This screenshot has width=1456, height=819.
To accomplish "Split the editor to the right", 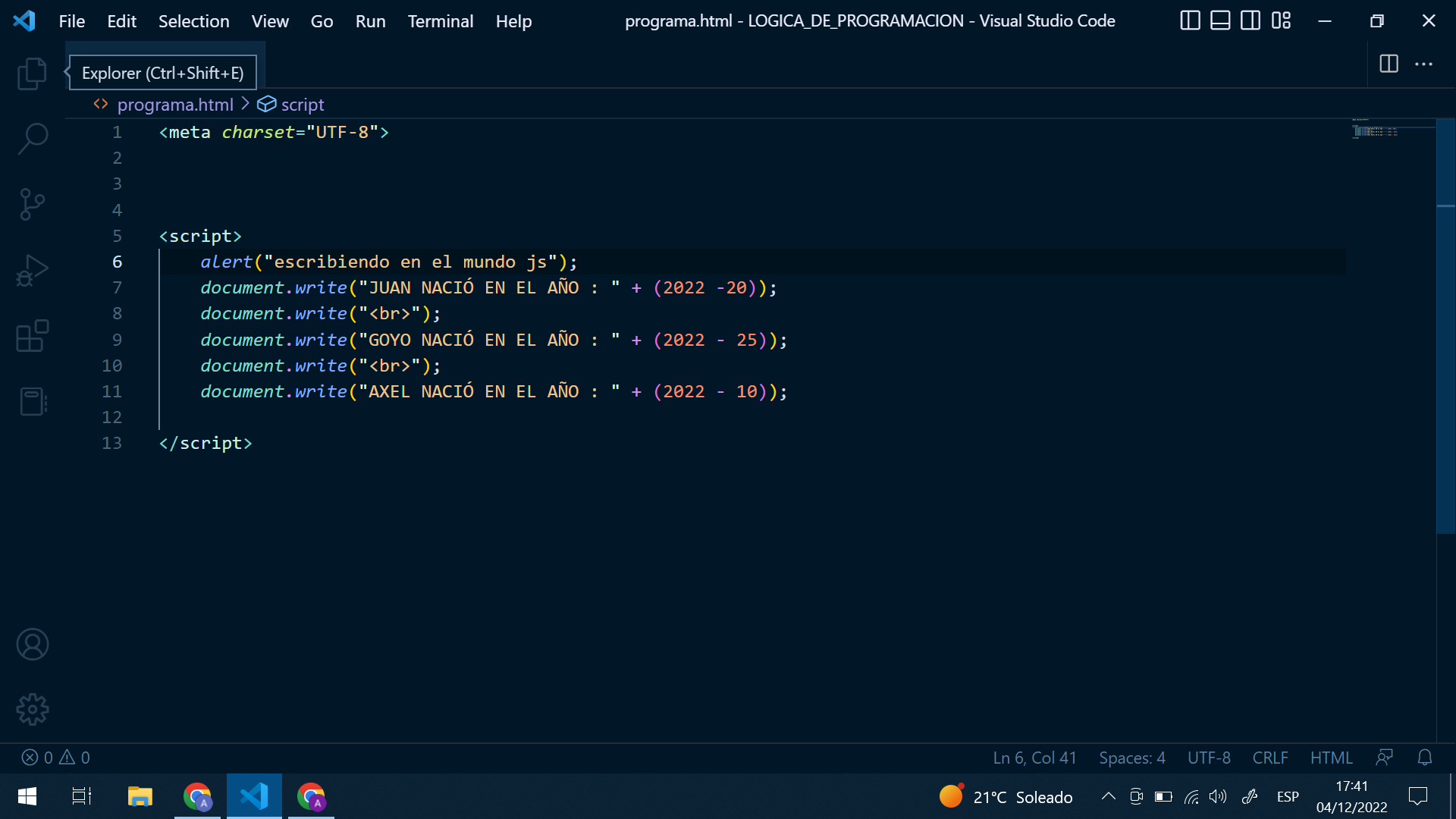I will [x=1389, y=64].
